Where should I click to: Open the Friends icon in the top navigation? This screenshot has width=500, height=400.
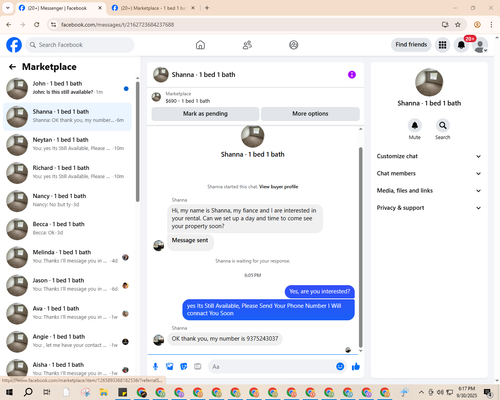click(247, 45)
